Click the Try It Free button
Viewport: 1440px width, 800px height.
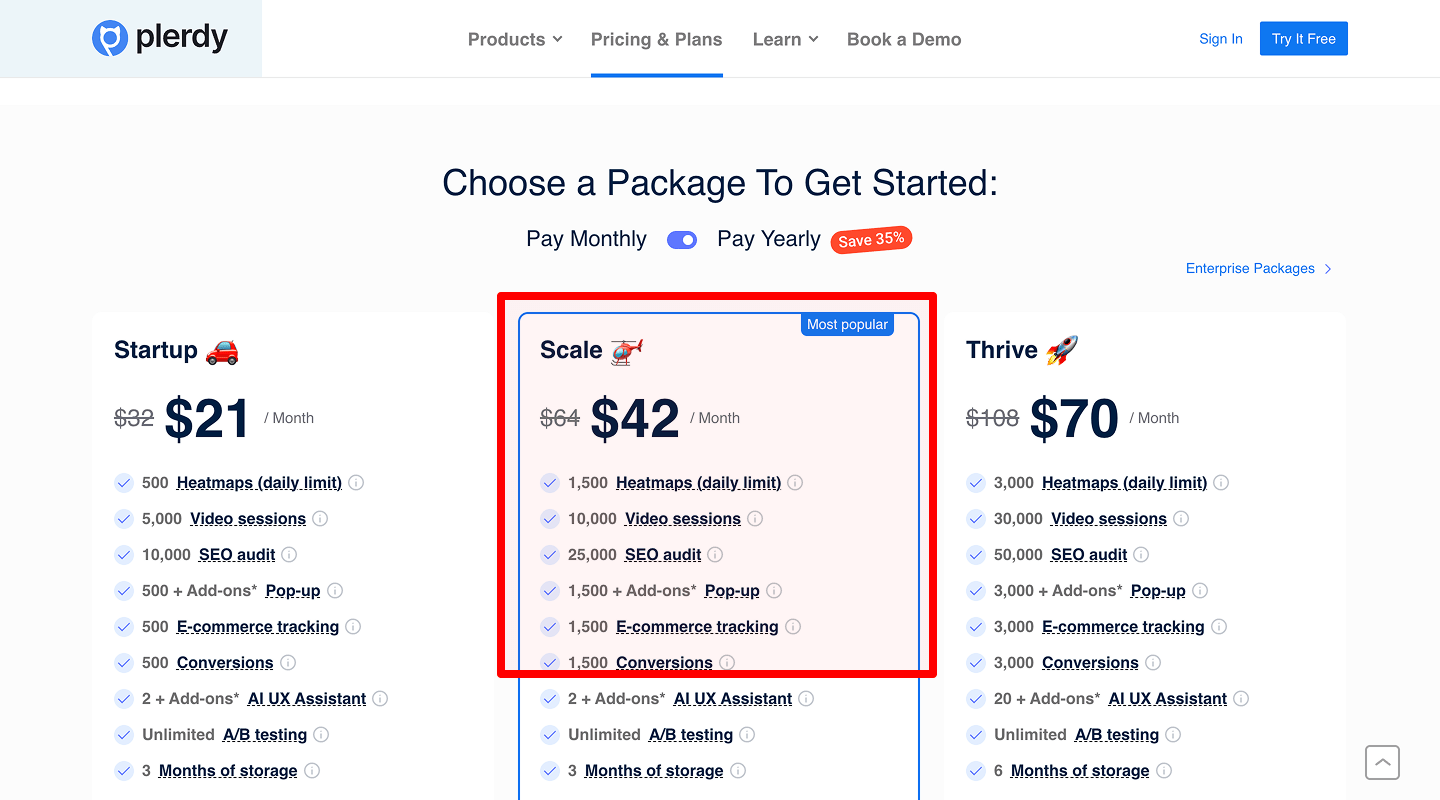point(1303,39)
